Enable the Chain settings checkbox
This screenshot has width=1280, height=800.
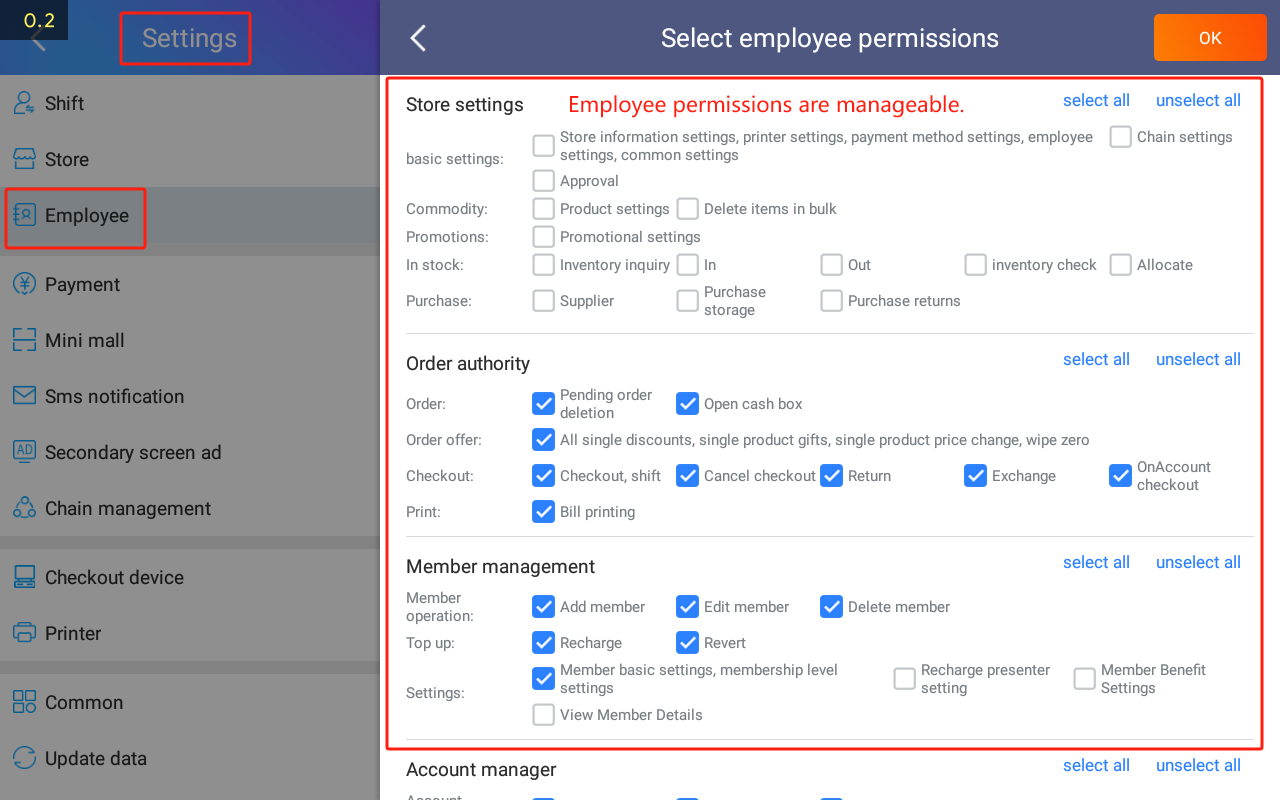1120,137
